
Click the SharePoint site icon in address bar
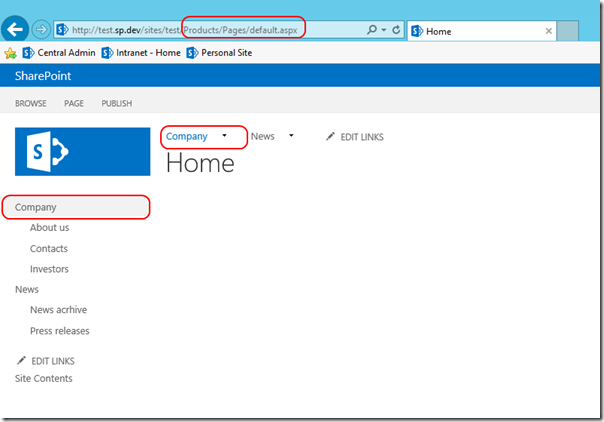[62, 30]
